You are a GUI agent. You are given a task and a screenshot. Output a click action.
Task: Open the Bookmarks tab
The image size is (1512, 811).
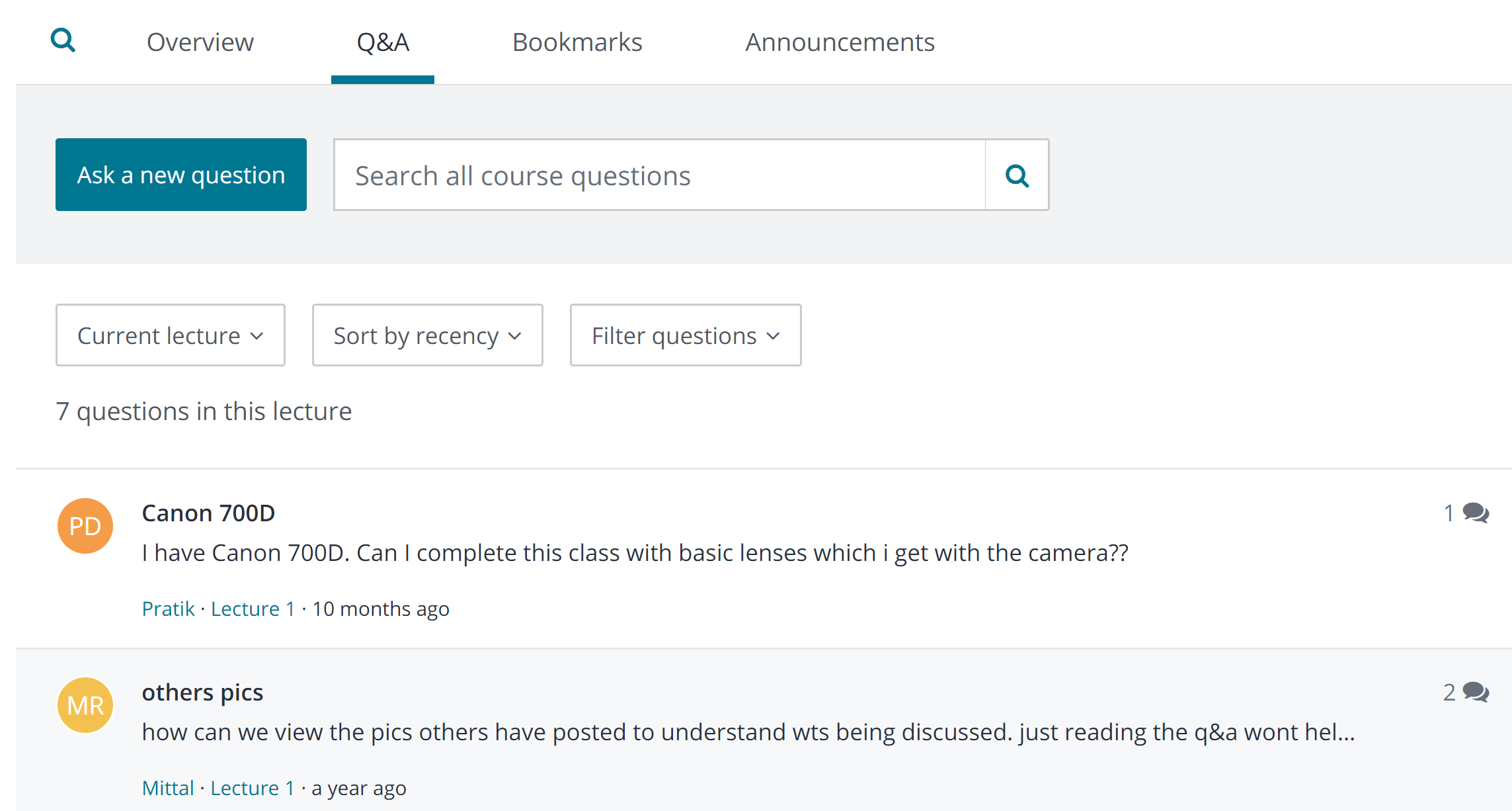coord(577,42)
